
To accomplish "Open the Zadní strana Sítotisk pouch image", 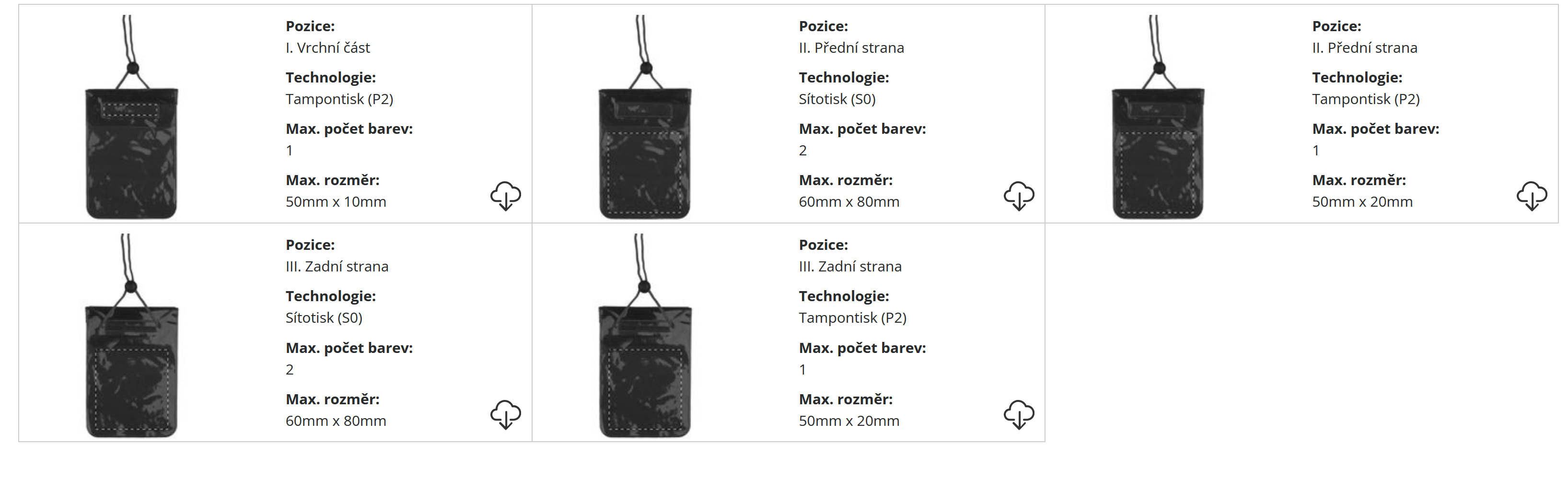I will tap(131, 336).
